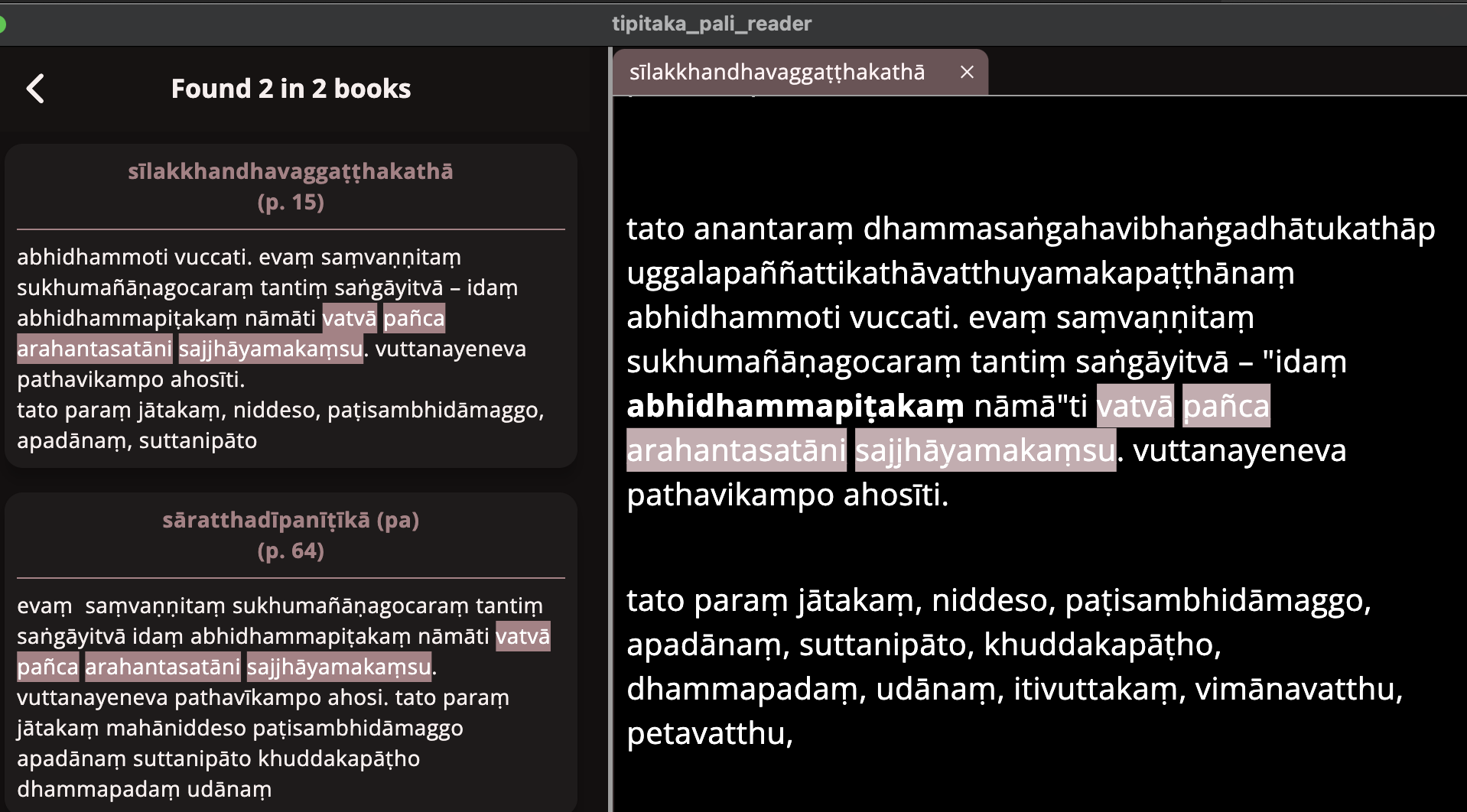Click highlighted "arahantasatāni" in the reader text
This screenshot has height=812, width=1467.
736,450
